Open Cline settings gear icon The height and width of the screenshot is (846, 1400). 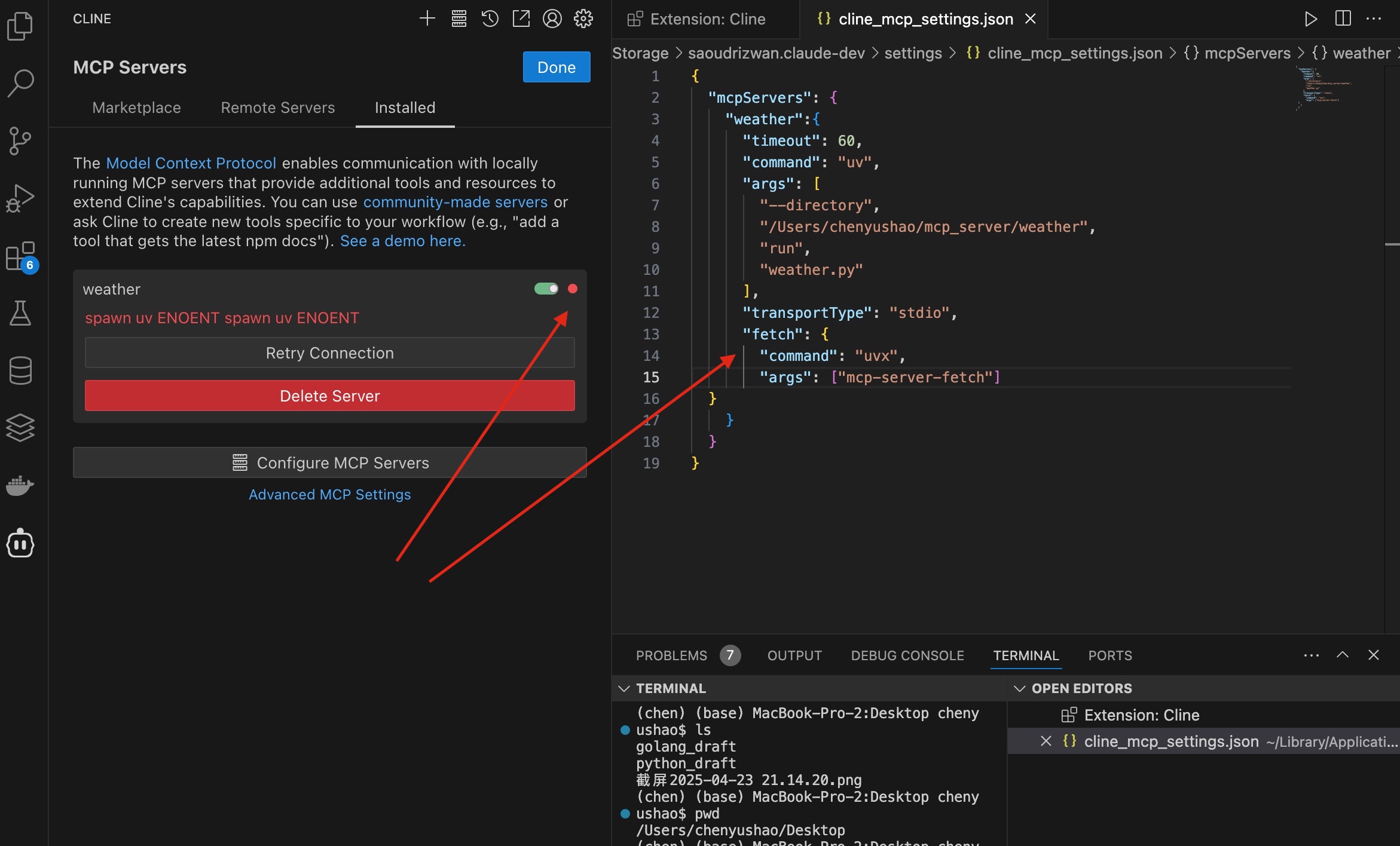click(583, 19)
